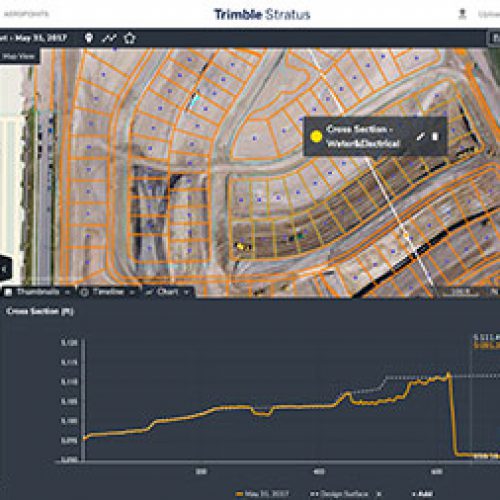Switch to the Map View tab
The height and width of the screenshot is (500, 500).
19,56
